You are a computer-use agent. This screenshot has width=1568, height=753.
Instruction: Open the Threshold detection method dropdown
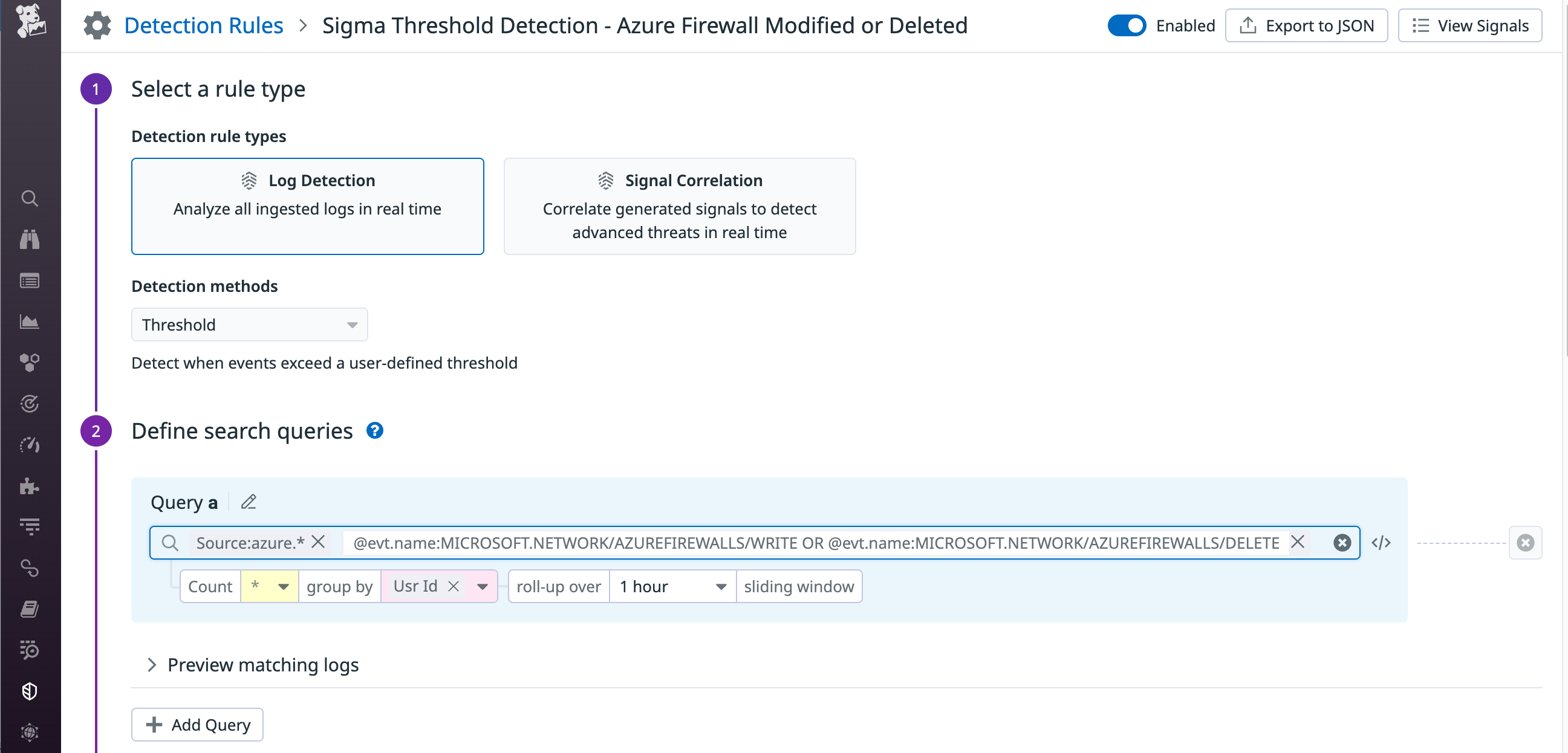coord(249,324)
